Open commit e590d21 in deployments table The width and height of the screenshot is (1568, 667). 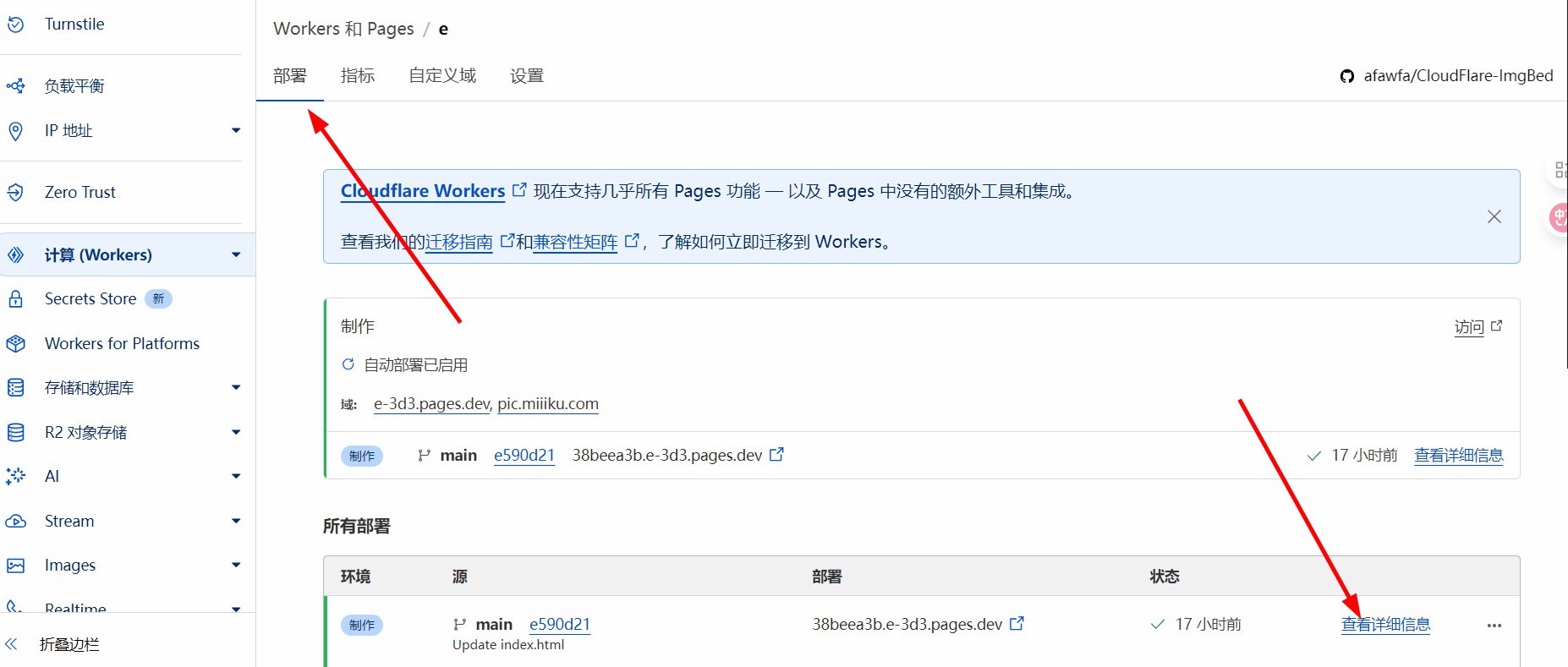(x=560, y=624)
